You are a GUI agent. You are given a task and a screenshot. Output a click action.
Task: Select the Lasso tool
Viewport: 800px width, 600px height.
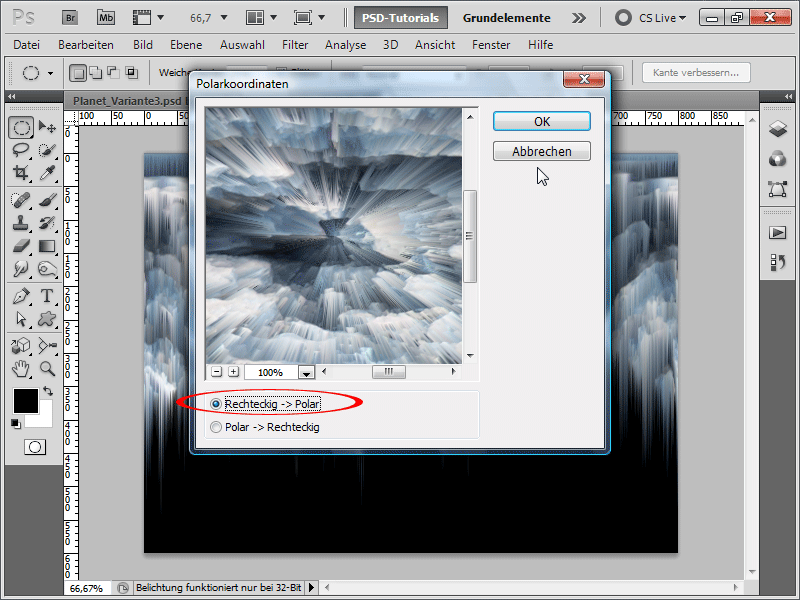coord(21,150)
